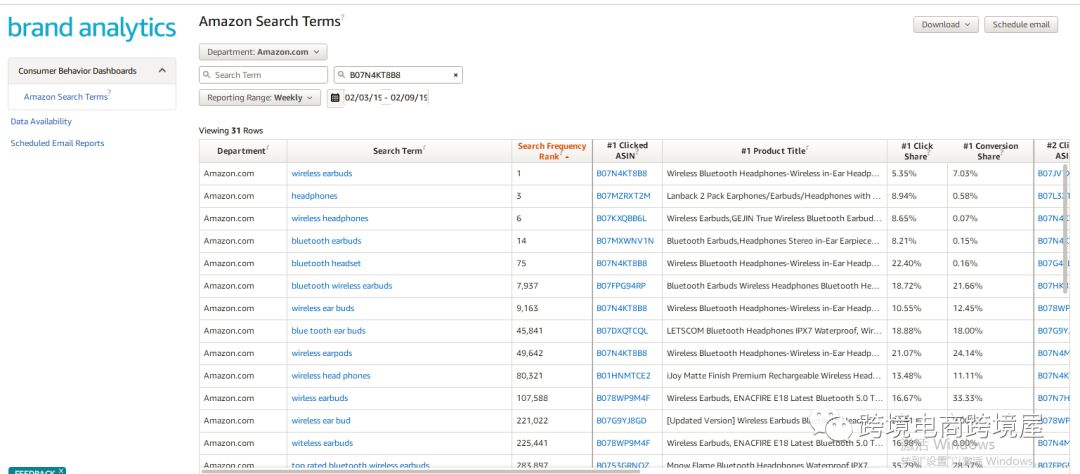Click the conversion share value 33.33%
This screenshot has width=1080, height=474.
click(967, 398)
